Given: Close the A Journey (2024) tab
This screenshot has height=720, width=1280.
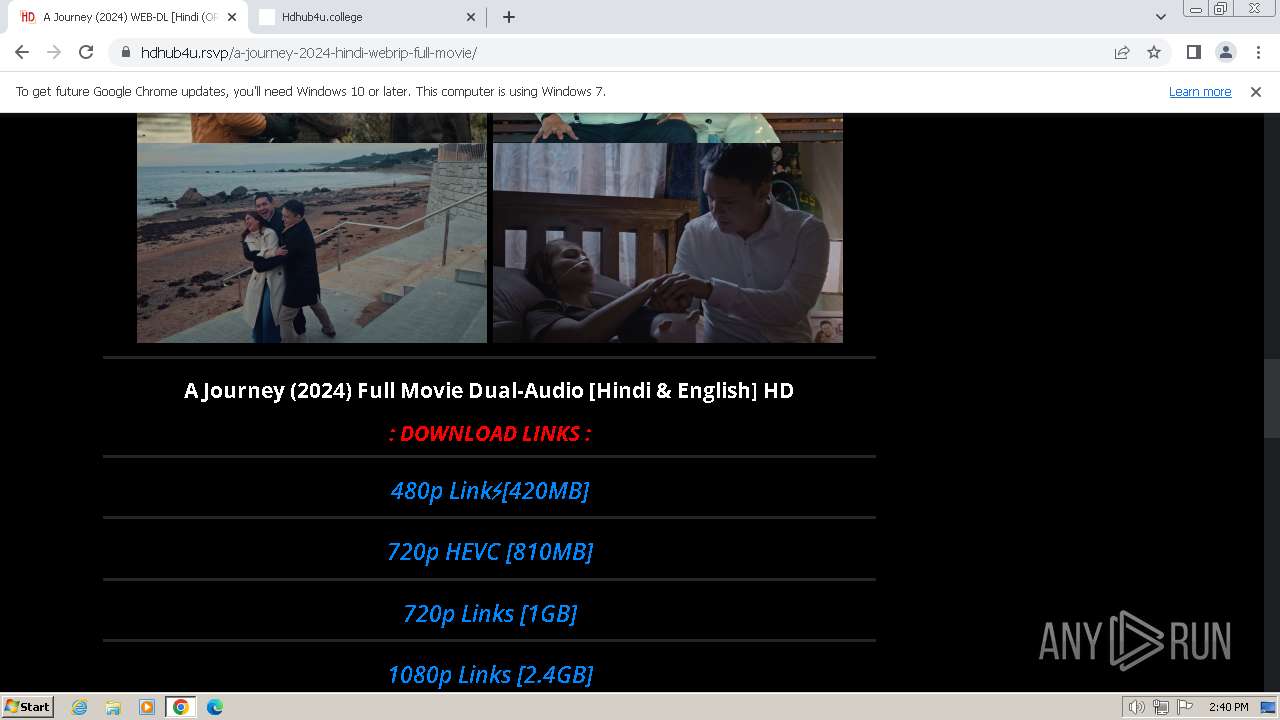Looking at the screenshot, I should (x=231, y=17).
